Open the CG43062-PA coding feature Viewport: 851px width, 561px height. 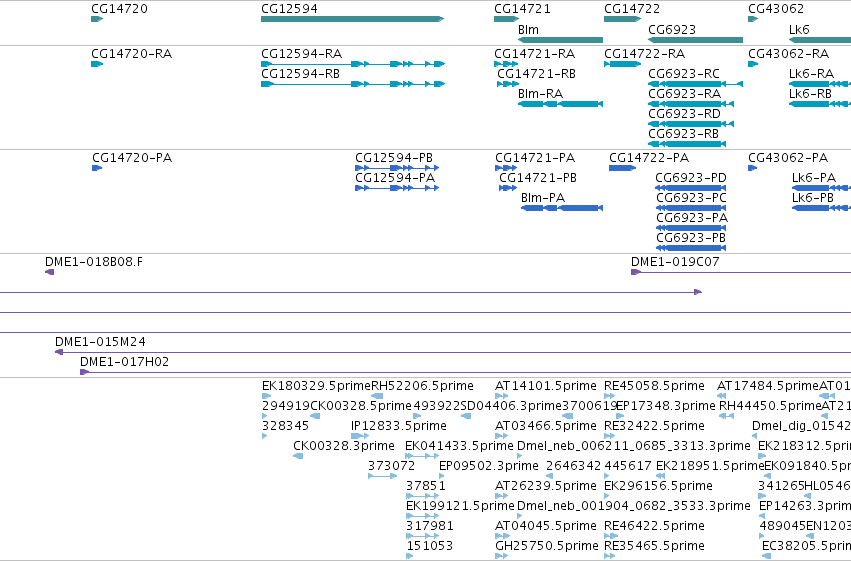[753, 168]
